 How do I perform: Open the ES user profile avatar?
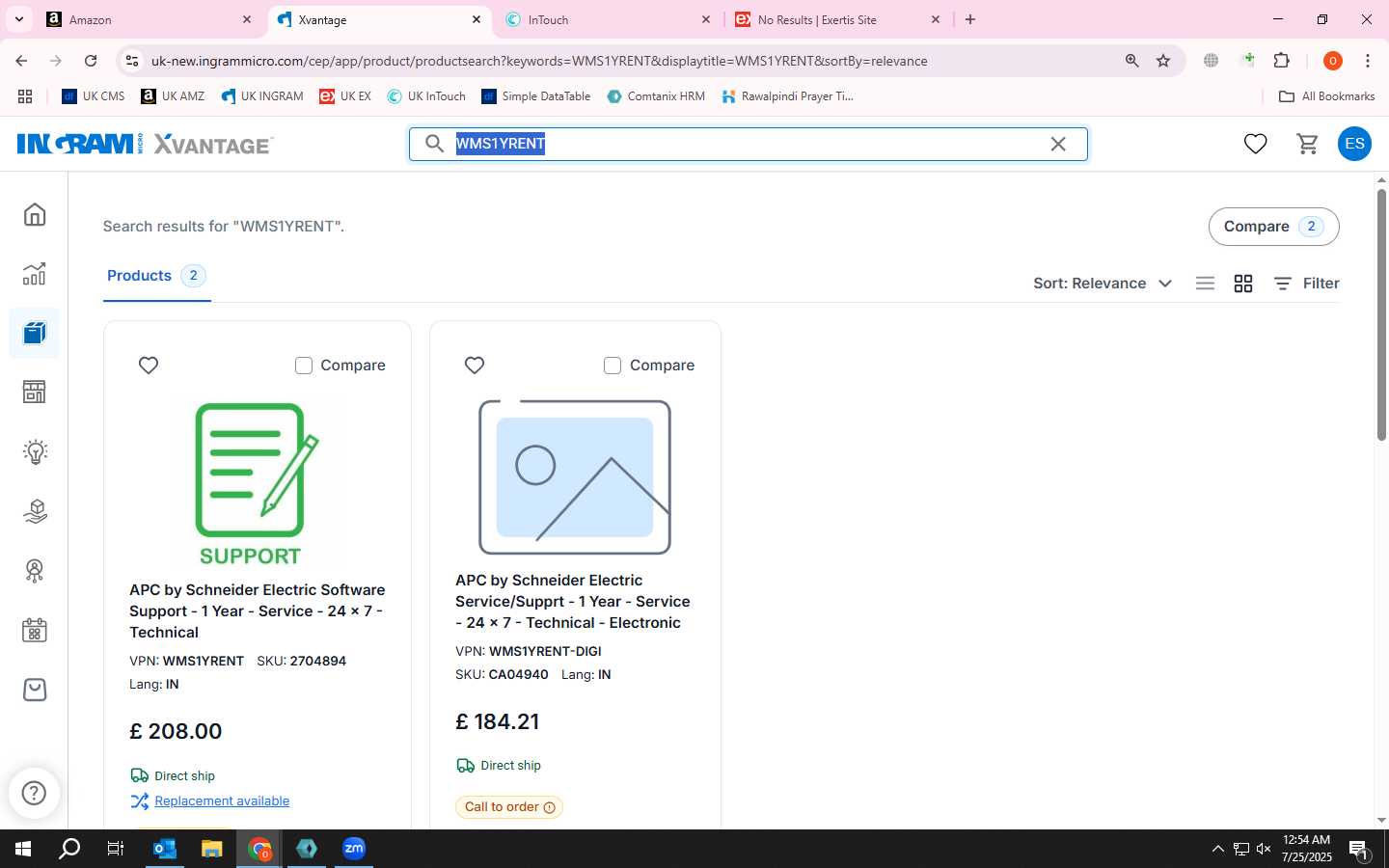1354,144
